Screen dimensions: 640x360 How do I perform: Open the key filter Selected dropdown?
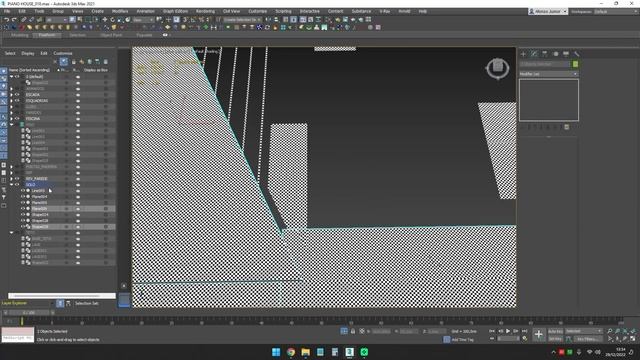click(584, 331)
